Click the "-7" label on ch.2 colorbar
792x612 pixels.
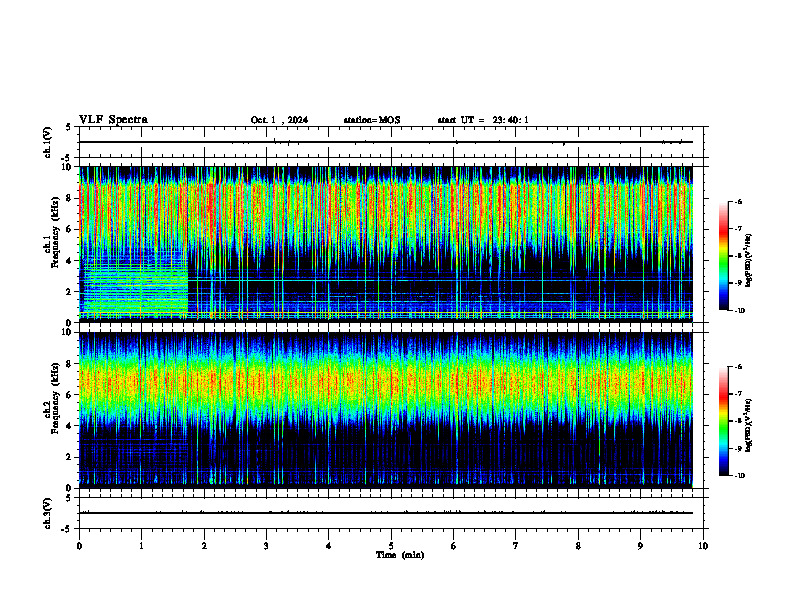tap(738, 394)
